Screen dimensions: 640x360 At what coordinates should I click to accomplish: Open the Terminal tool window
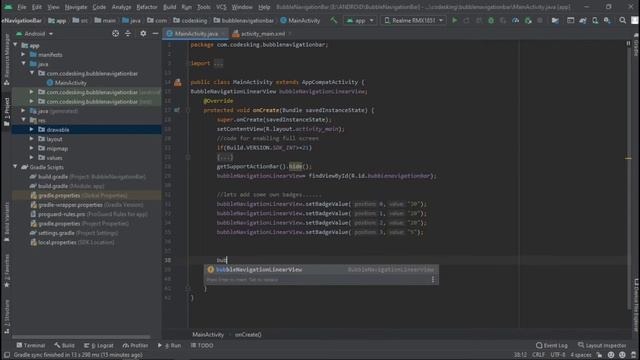[31, 345]
